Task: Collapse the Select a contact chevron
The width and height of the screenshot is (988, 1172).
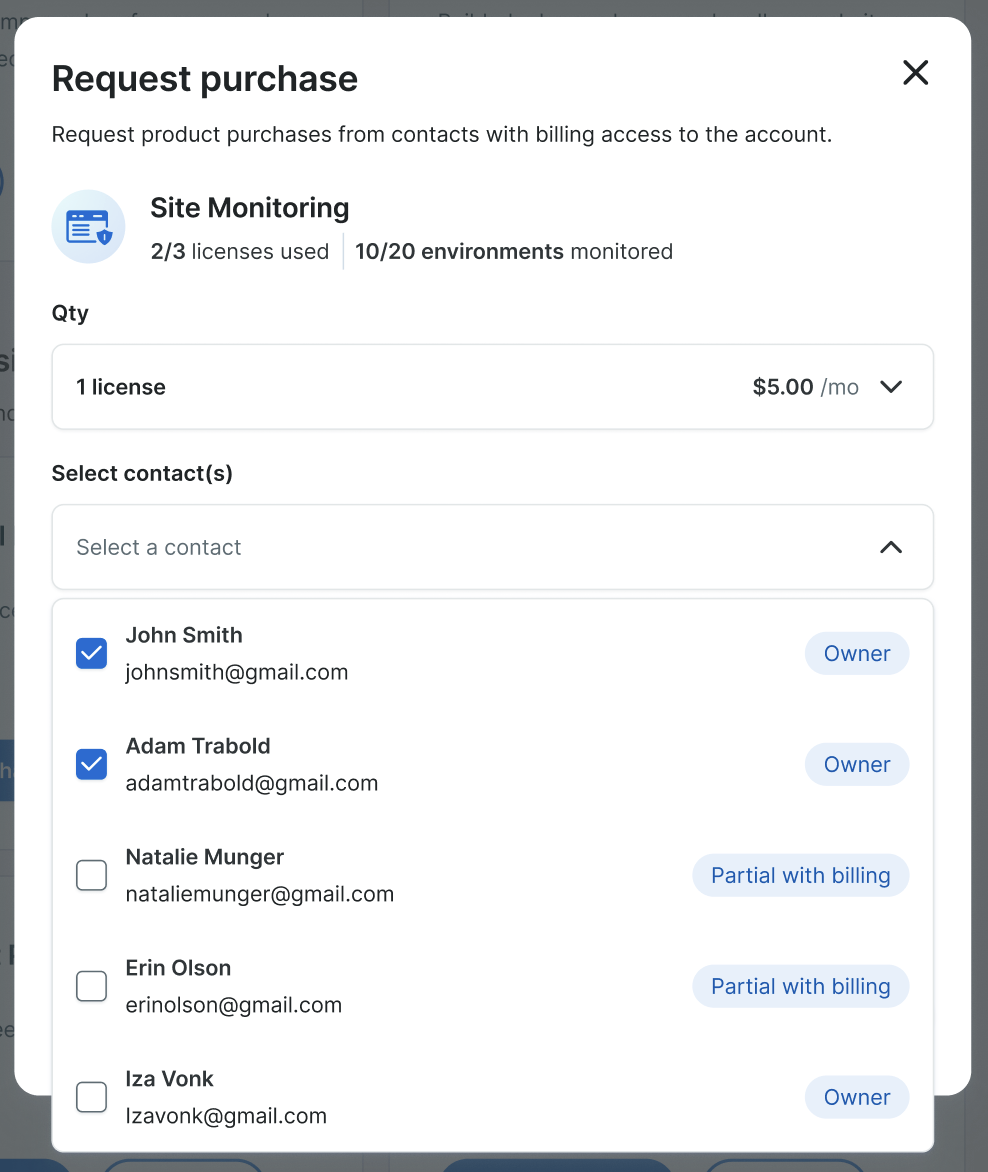Action: click(890, 547)
